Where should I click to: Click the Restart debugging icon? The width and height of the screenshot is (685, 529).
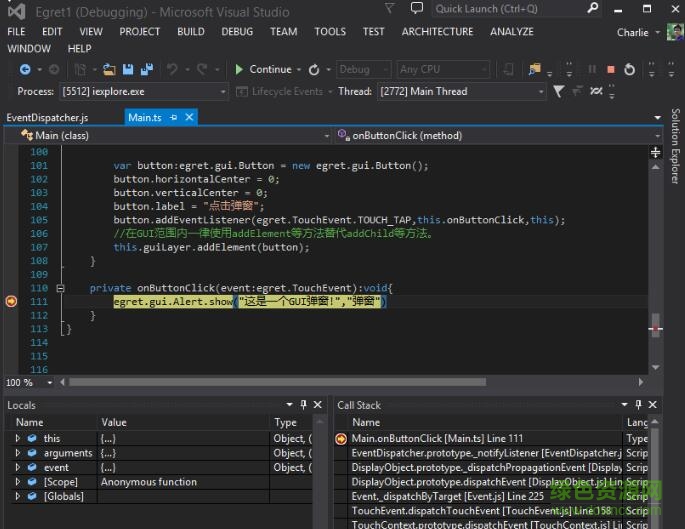click(629, 70)
